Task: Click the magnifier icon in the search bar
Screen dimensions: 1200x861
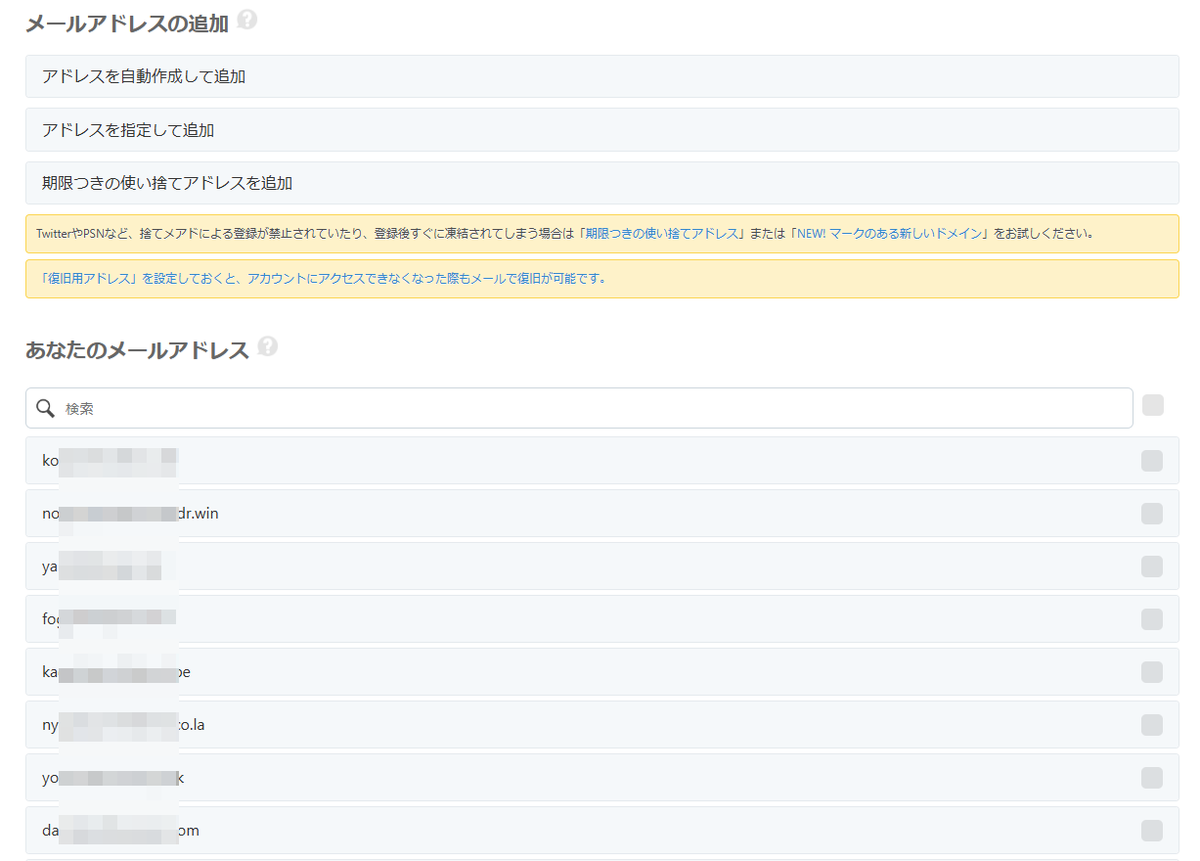Action: (x=45, y=408)
